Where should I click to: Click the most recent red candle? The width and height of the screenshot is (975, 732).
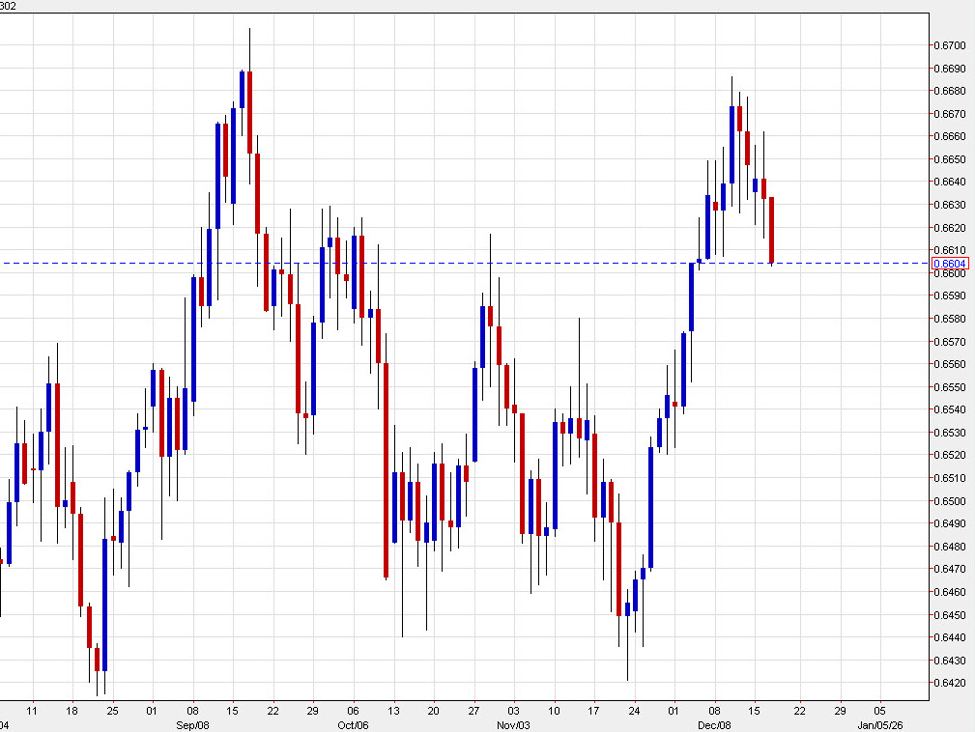(x=772, y=230)
